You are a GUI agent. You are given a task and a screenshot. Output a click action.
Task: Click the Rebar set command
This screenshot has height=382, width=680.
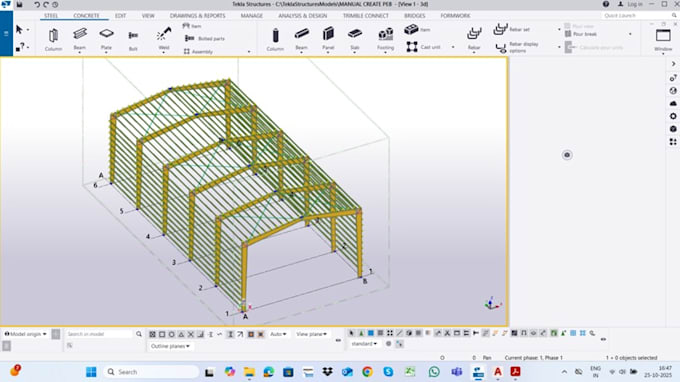pyautogui.click(x=512, y=29)
